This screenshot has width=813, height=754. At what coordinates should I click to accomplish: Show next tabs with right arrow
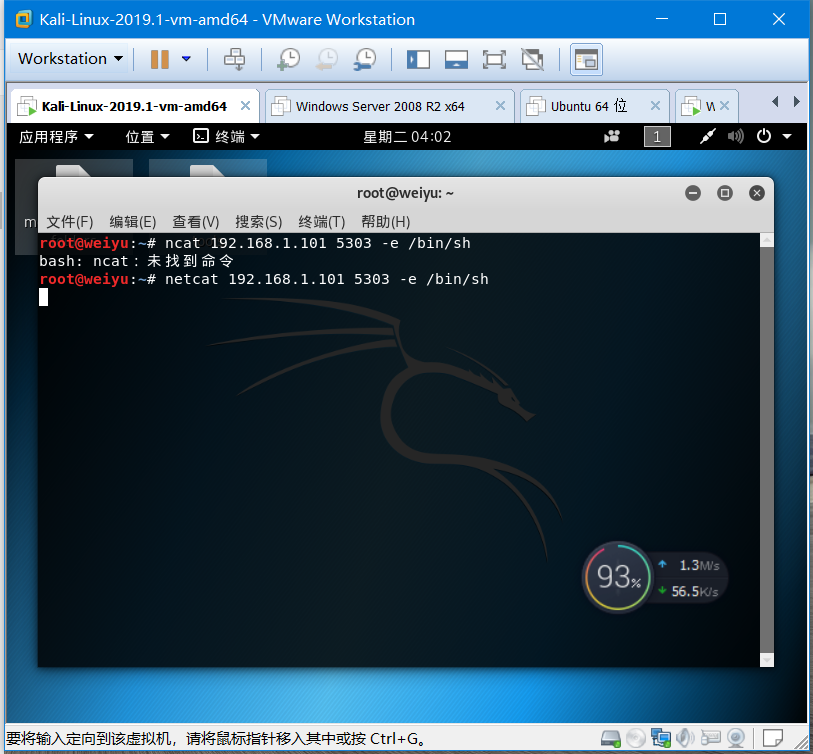click(796, 102)
